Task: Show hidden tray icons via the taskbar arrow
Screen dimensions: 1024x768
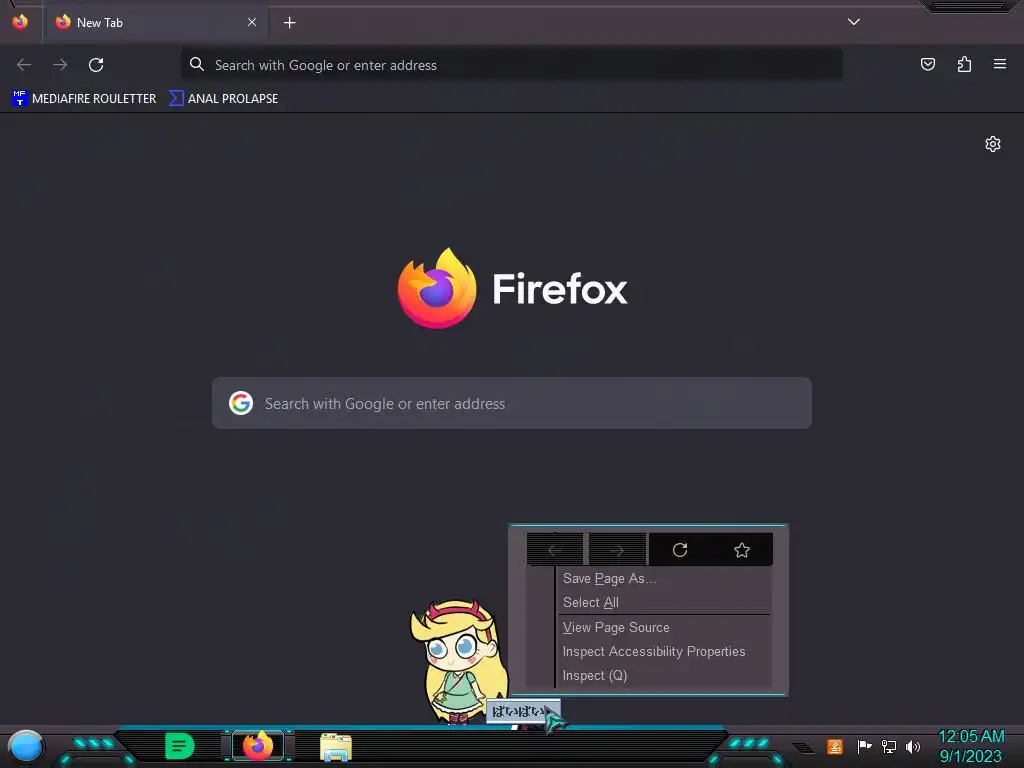Action: click(803, 748)
